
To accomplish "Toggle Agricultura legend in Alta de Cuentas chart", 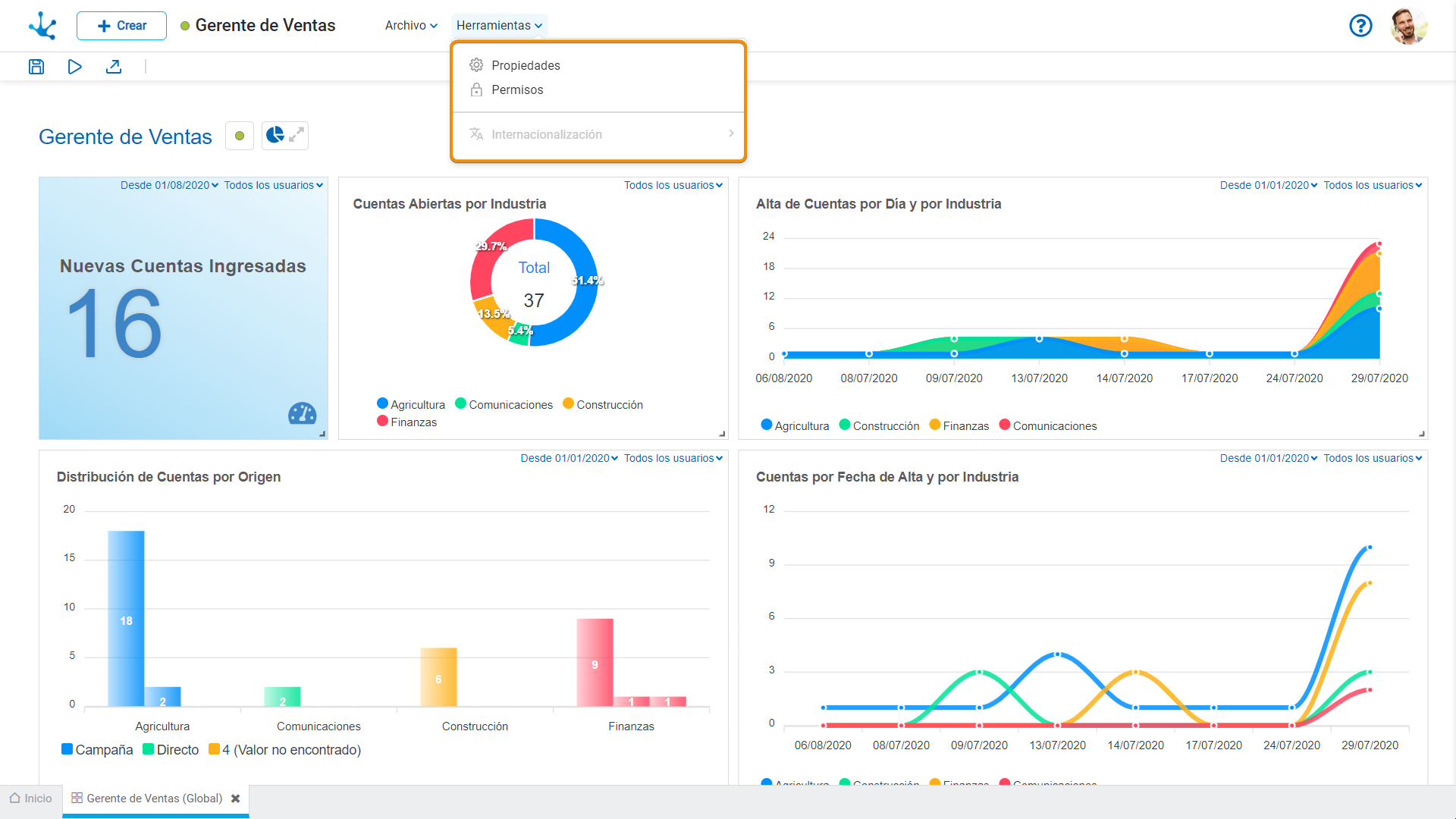I will click(795, 425).
